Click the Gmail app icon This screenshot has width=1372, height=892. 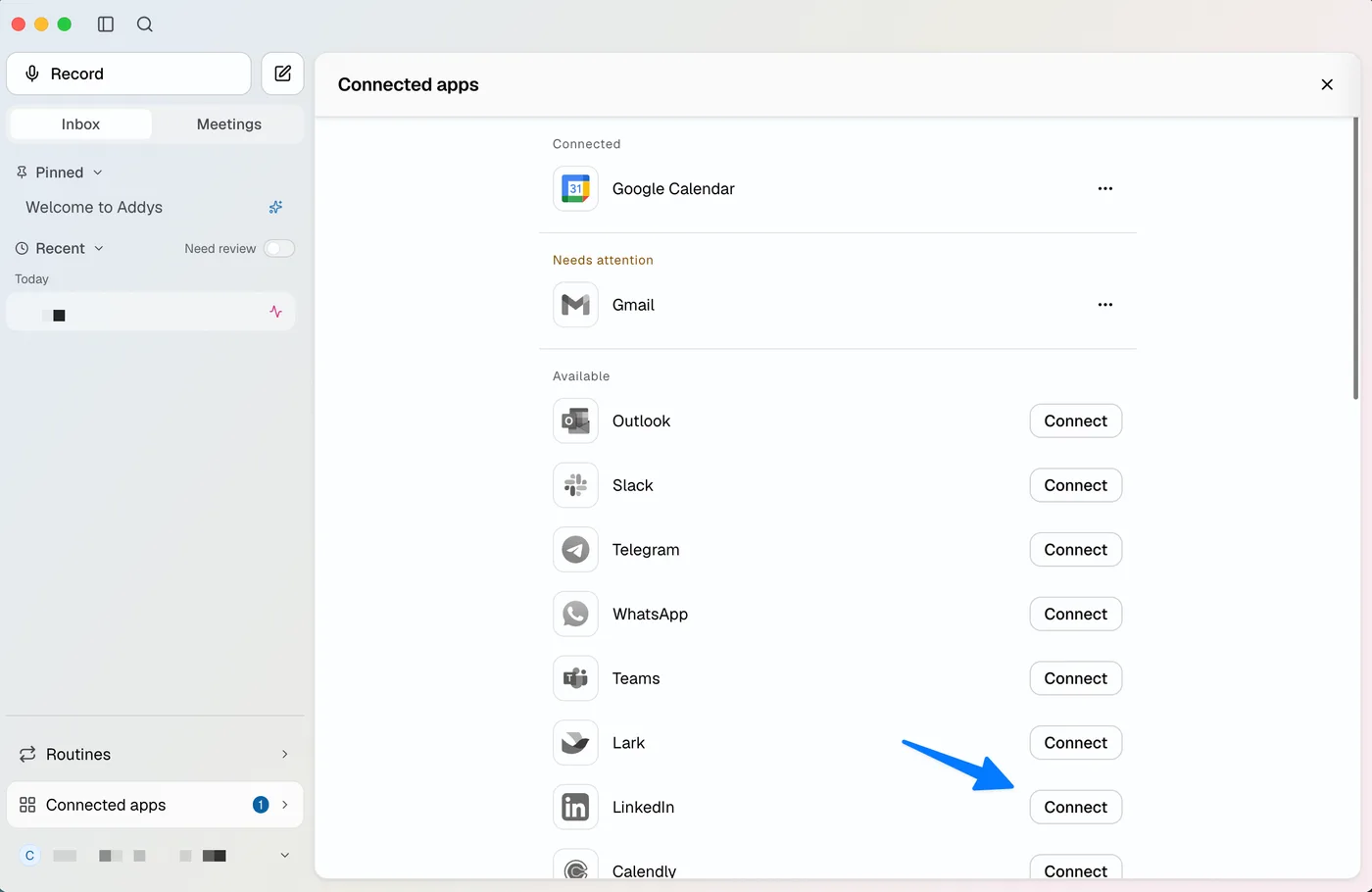575,305
